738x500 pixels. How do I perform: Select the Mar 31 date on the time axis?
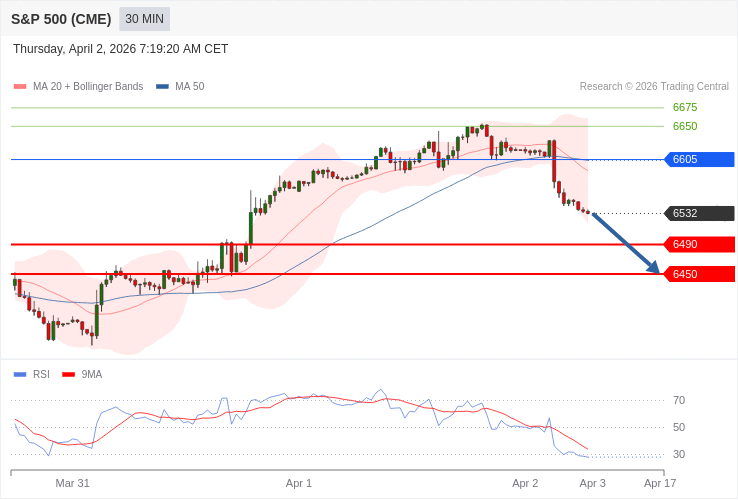click(x=73, y=483)
